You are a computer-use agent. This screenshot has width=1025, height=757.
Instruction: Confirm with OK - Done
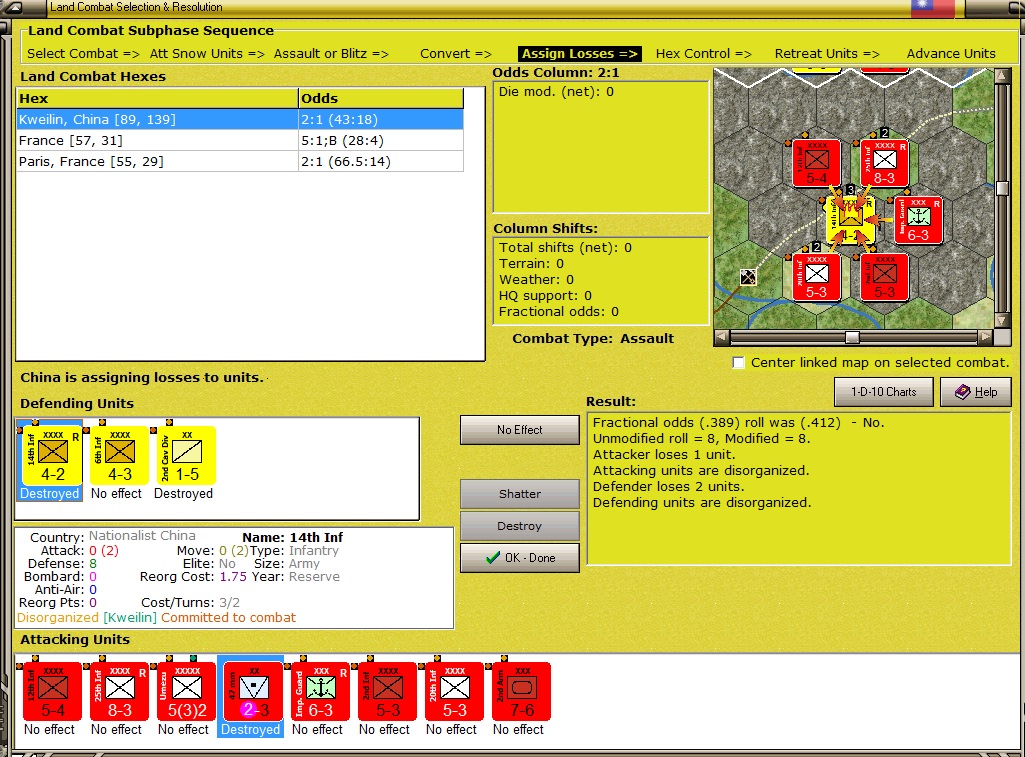[520, 558]
